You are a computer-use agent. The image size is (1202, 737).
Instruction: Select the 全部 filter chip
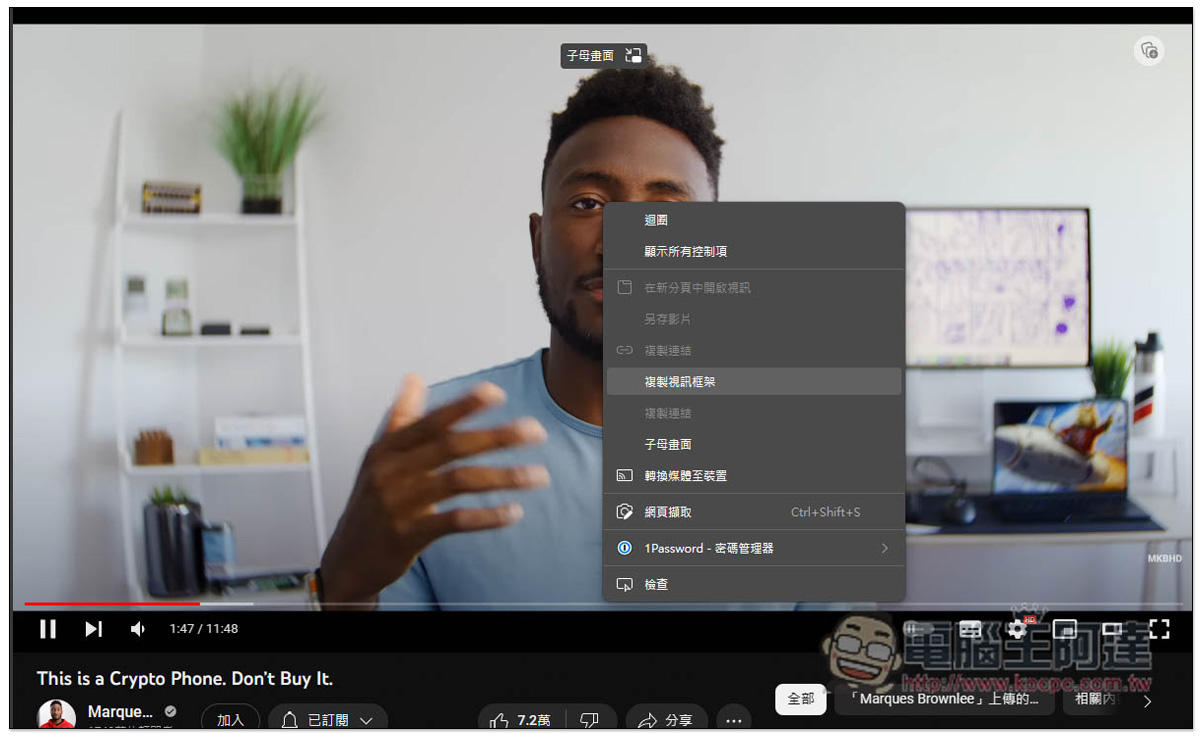click(800, 699)
